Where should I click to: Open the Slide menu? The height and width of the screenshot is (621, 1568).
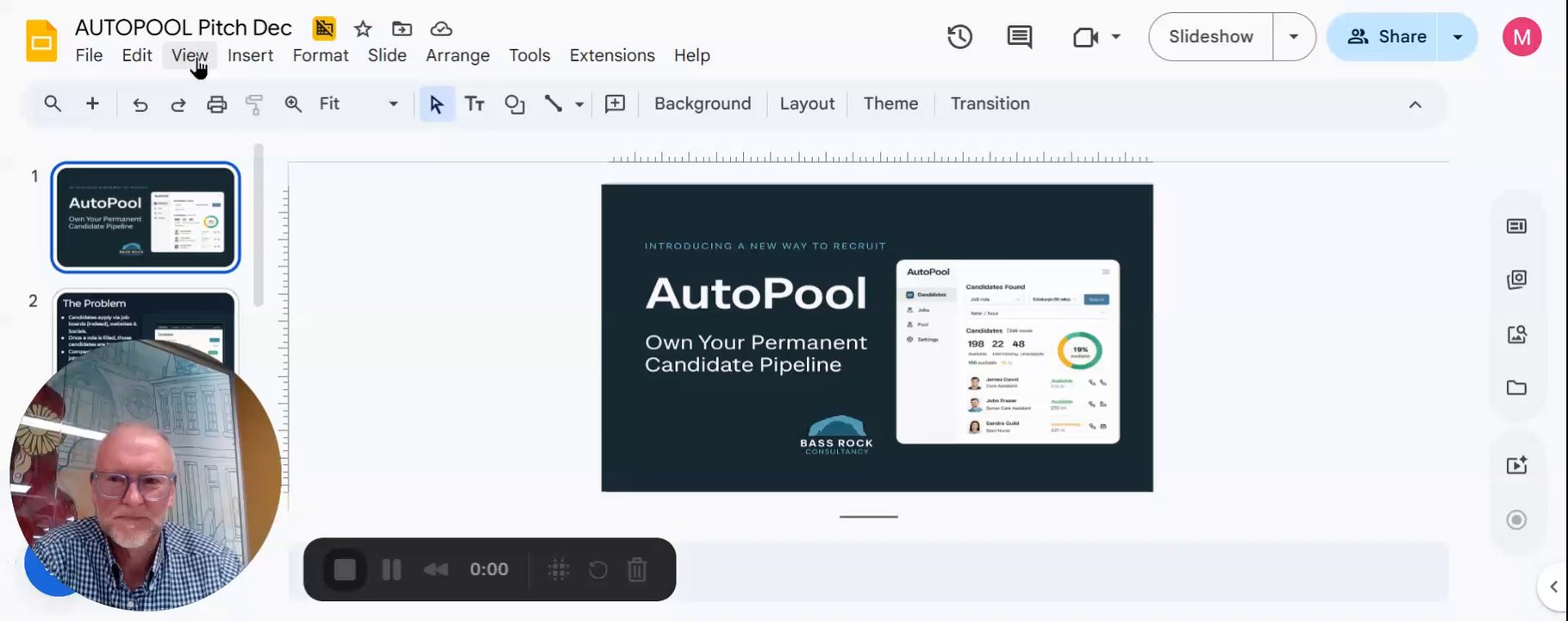(387, 55)
